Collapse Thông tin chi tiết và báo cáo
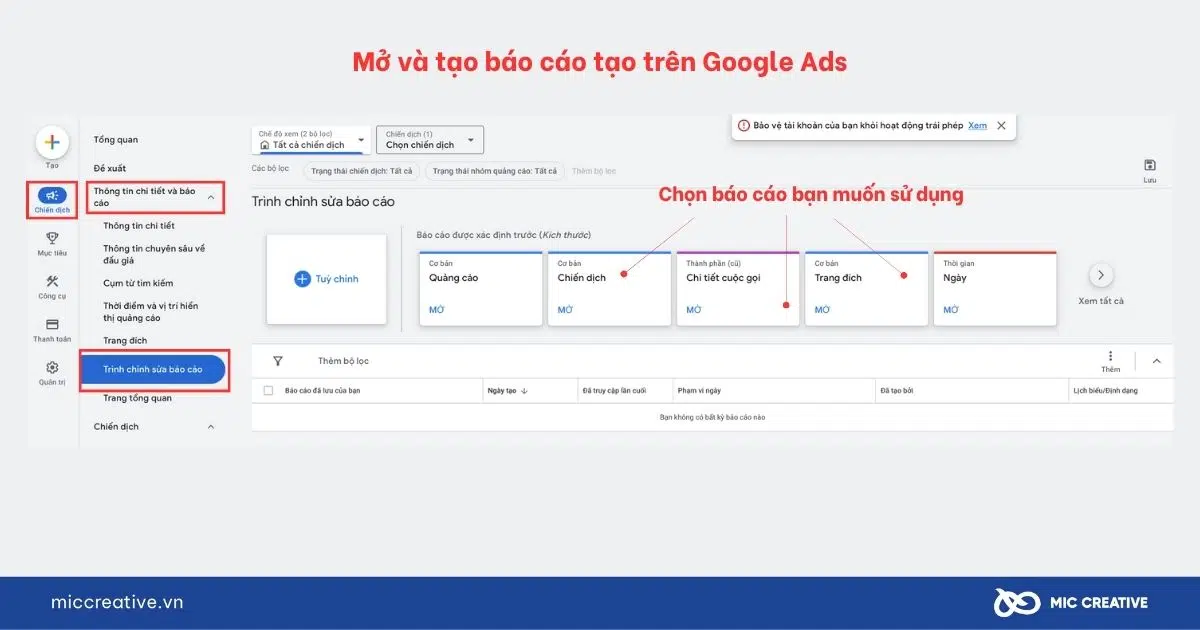This screenshot has width=1200, height=630. click(210, 197)
